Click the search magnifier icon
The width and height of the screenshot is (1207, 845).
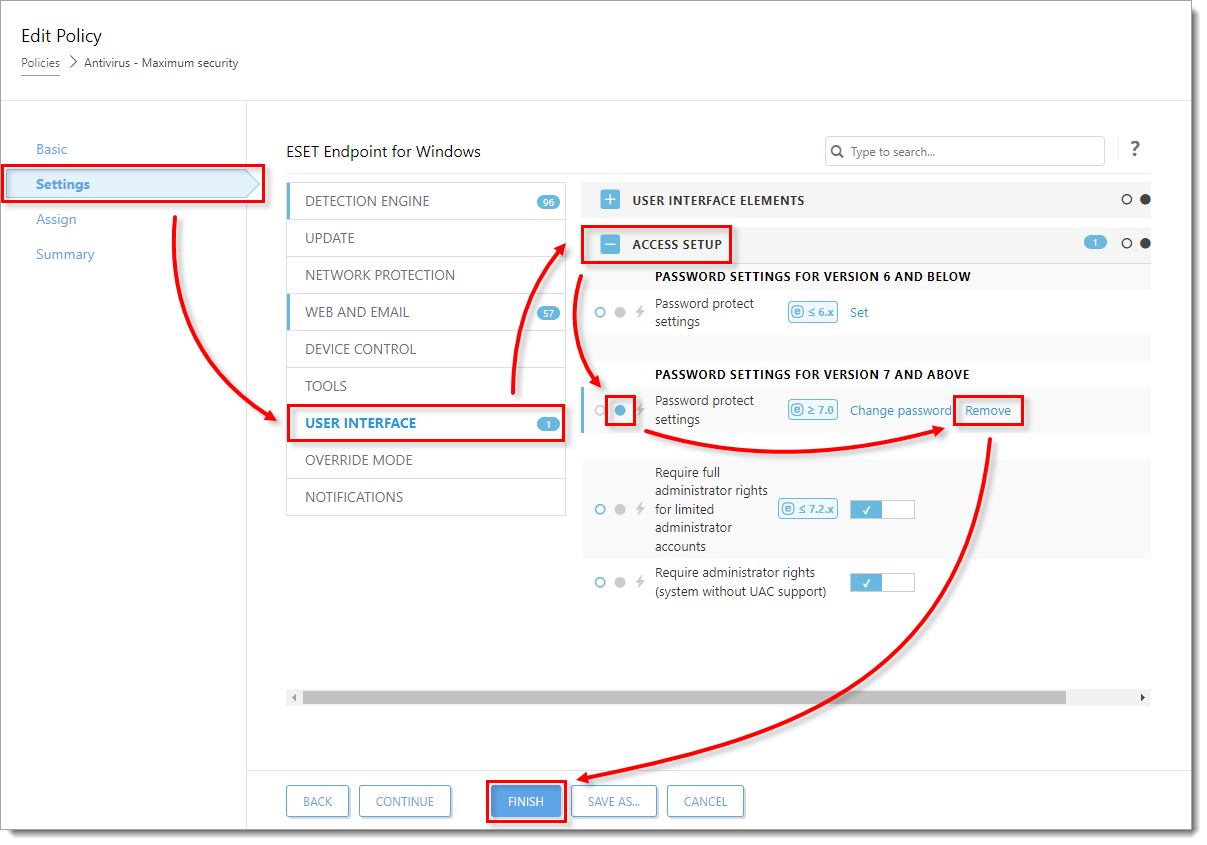pyautogui.click(x=837, y=152)
